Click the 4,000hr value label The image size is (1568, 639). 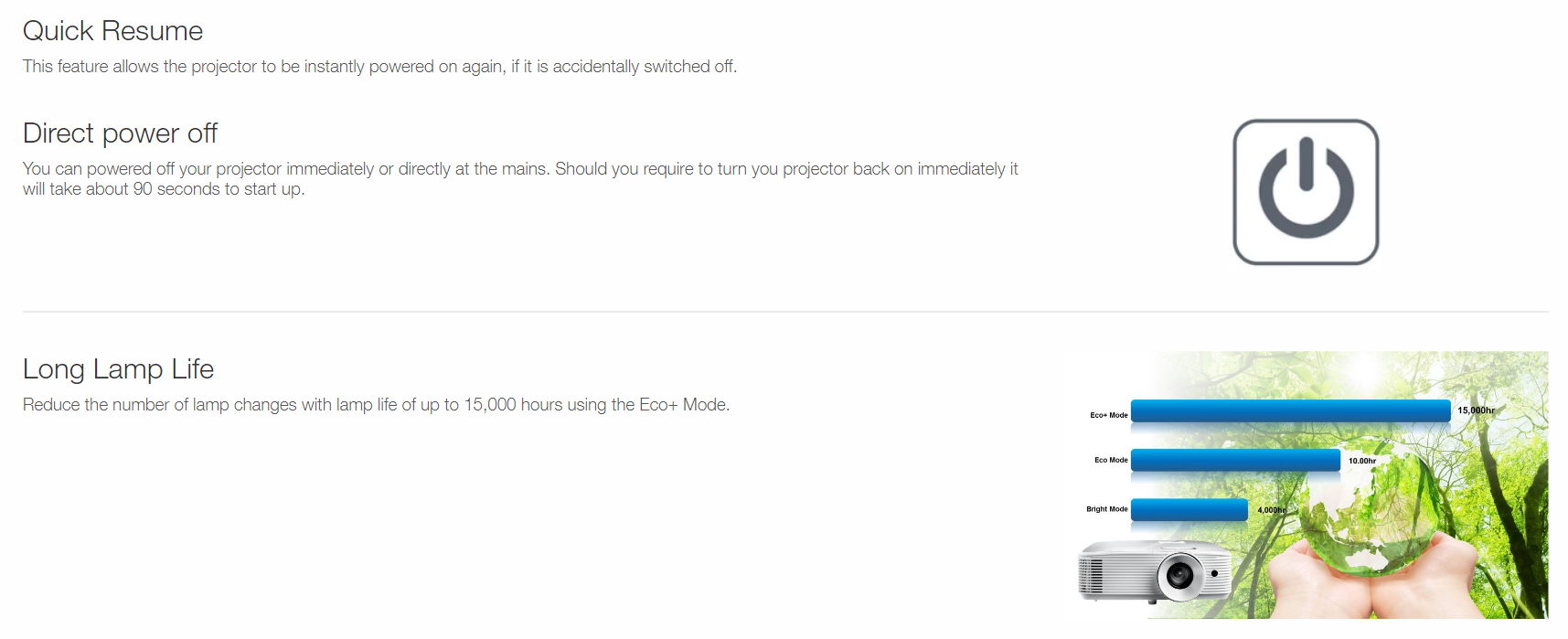pyautogui.click(x=1271, y=510)
